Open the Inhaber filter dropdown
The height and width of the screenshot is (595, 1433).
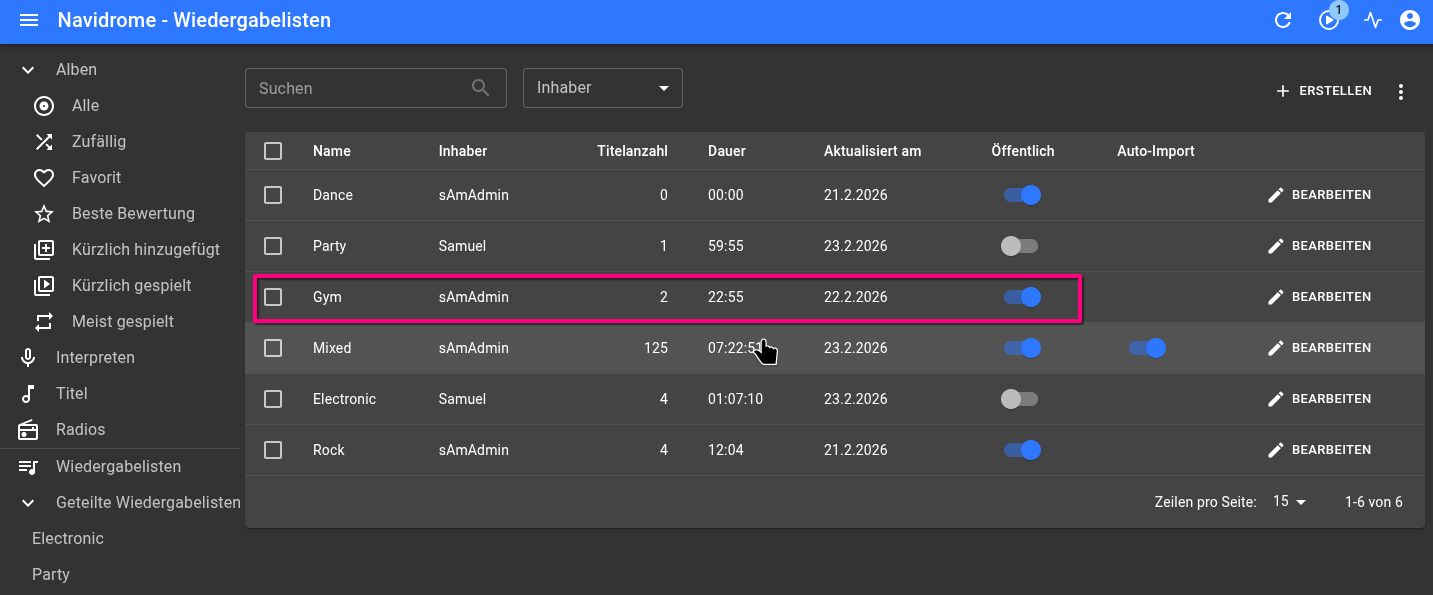tap(602, 88)
